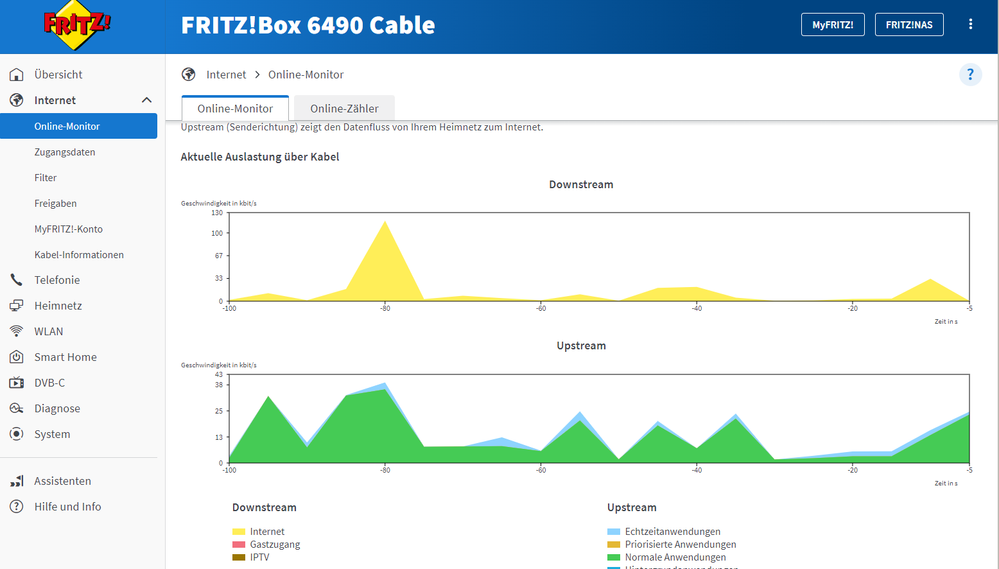Click the green Normale Anwendungen swatch
The image size is (999, 569).
tap(614, 557)
